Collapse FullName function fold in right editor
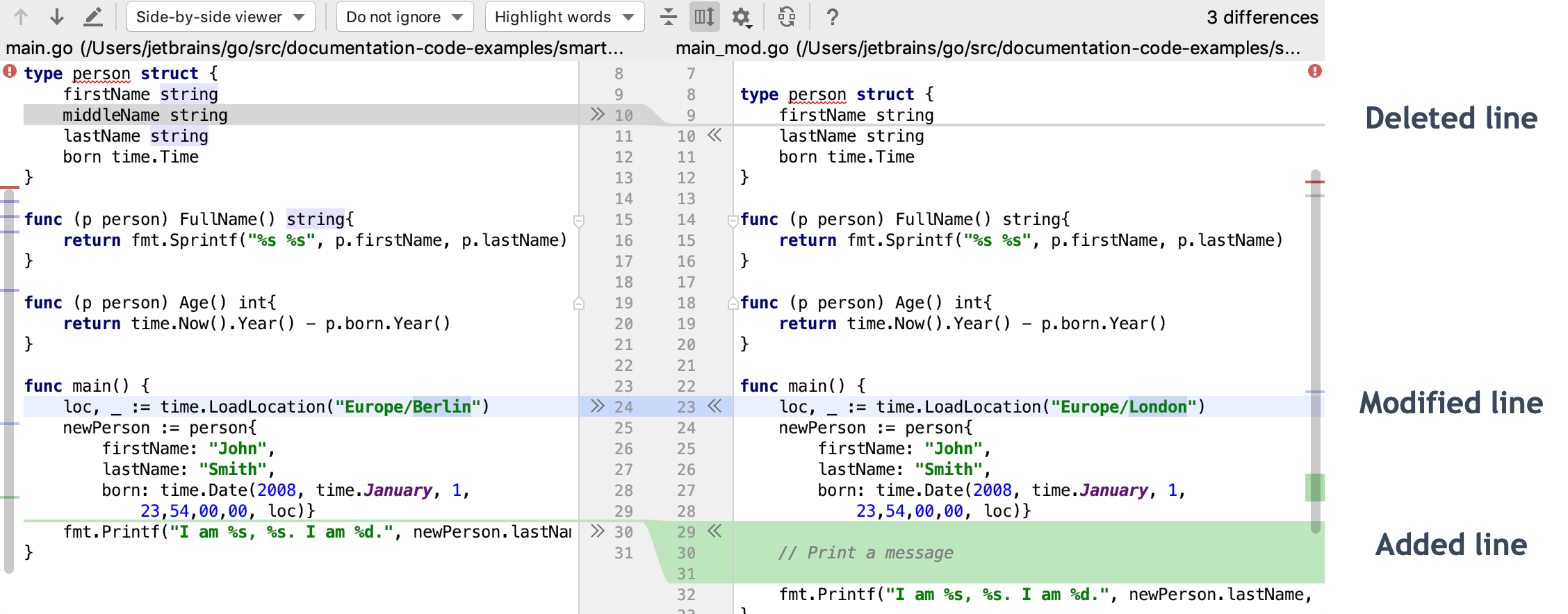The width and height of the screenshot is (1568, 614). coord(733,221)
